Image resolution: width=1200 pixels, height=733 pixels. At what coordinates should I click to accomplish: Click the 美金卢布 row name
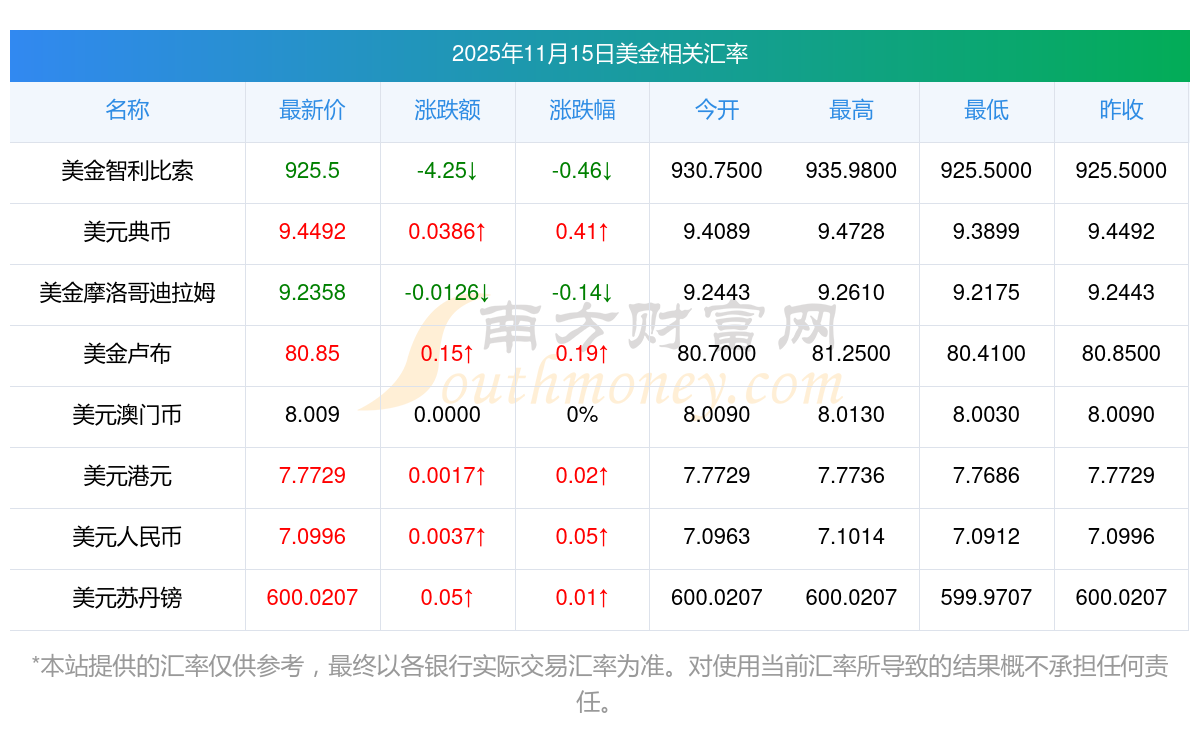127,354
